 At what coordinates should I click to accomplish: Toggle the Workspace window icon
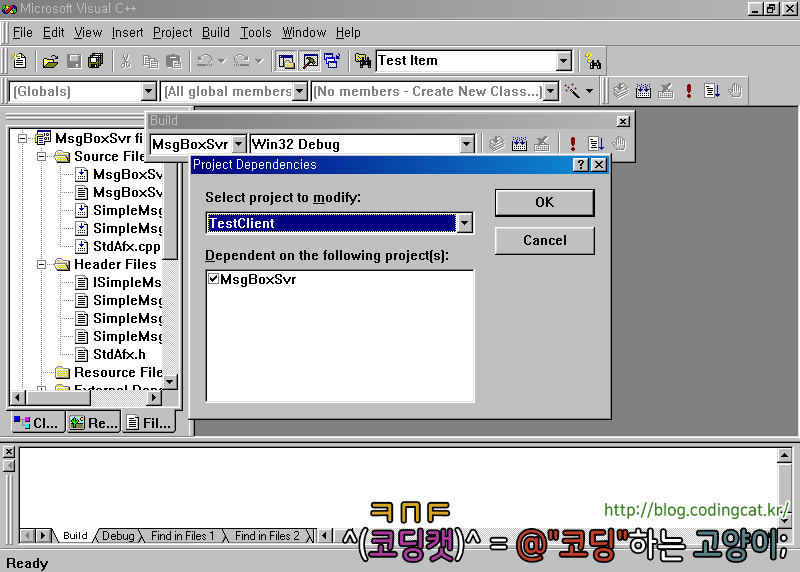[x=286, y=61]
